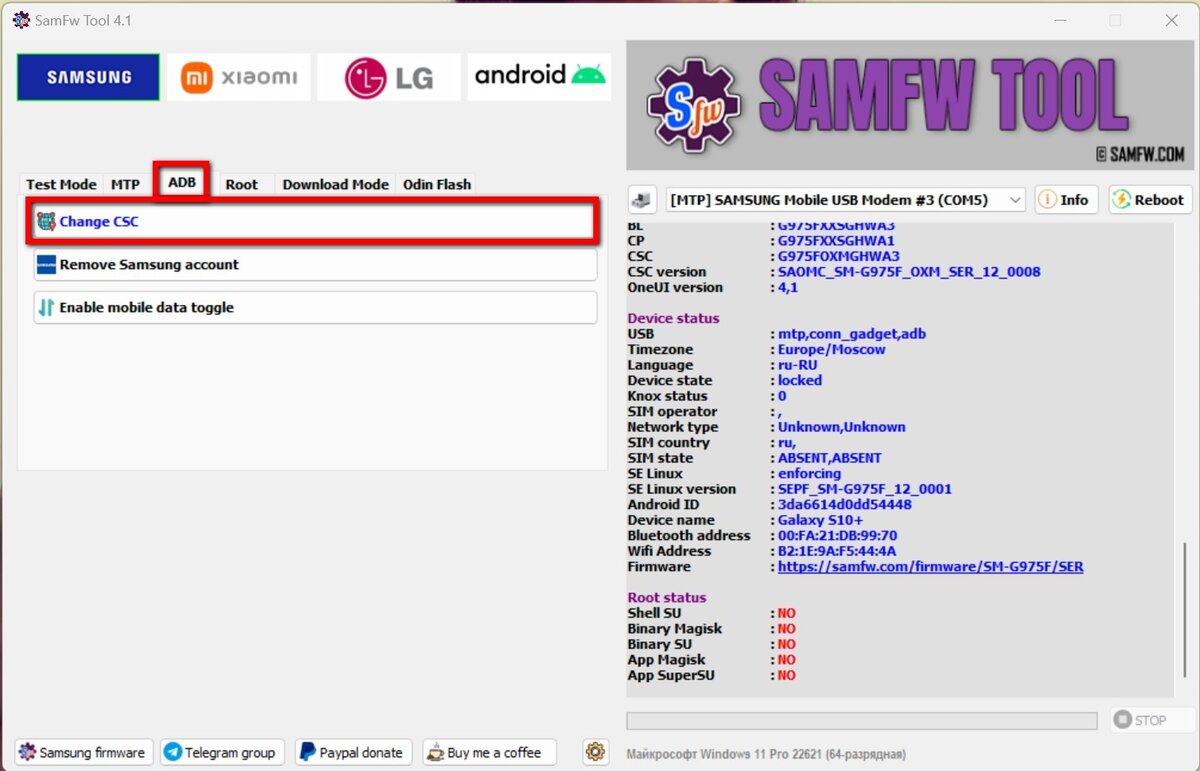Select the Android brand button
Image resolution: width=1200 pixels, height=771 pixels.
[x=540, y=77]
